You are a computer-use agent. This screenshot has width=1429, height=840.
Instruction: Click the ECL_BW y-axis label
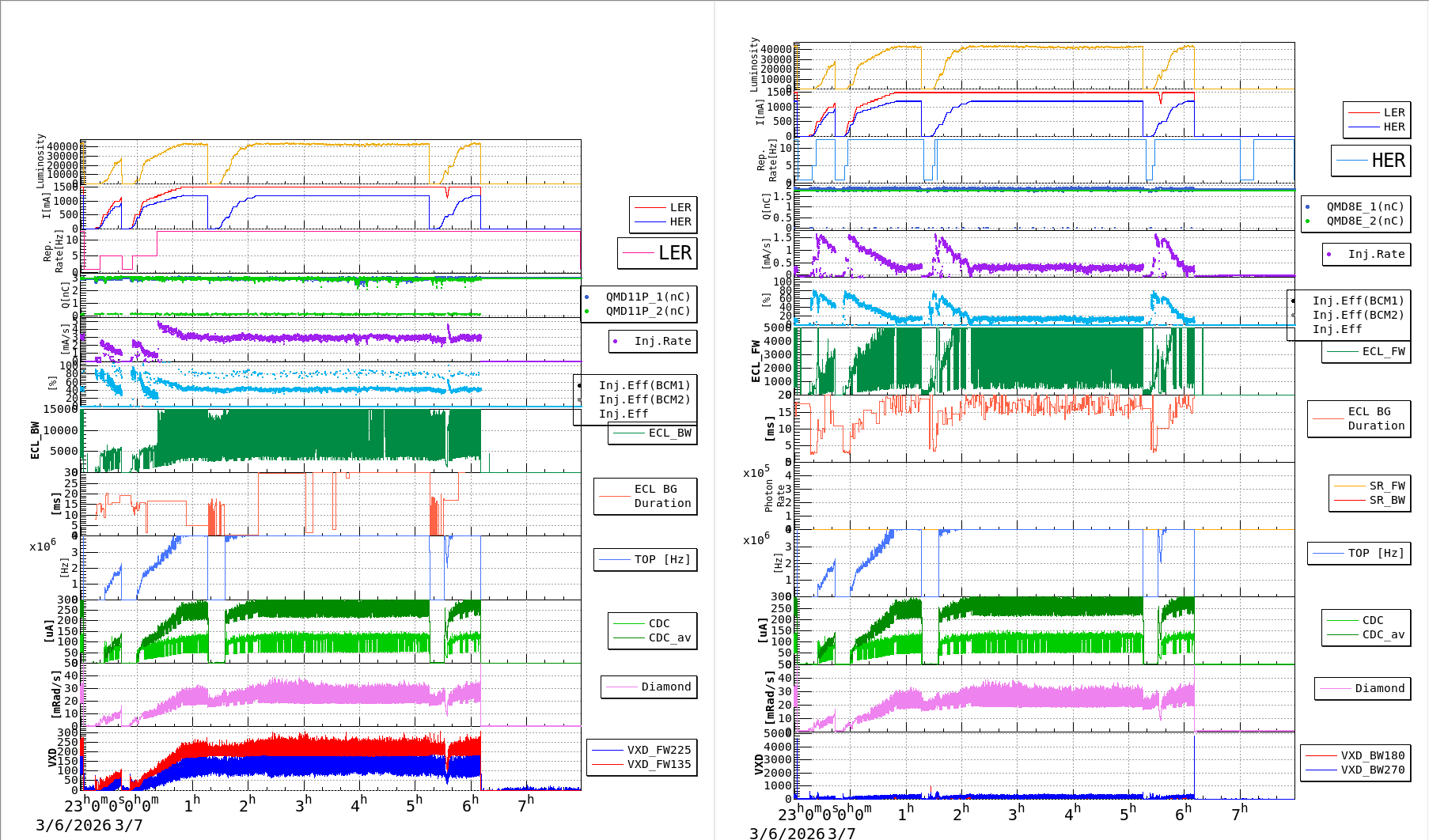click(x=35, y=440)
